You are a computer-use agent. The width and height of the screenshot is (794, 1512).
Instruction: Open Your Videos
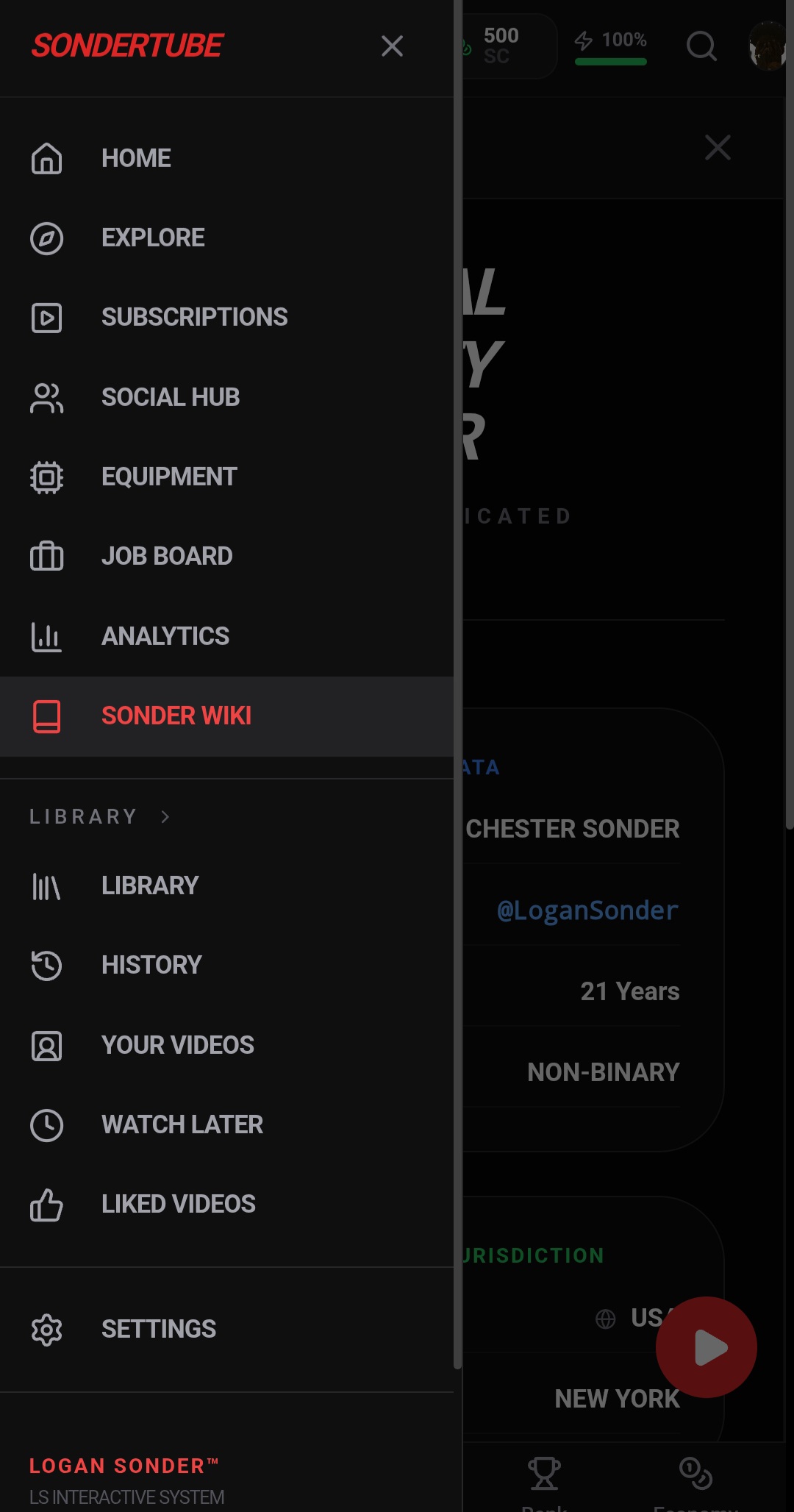click(177, 1045)
